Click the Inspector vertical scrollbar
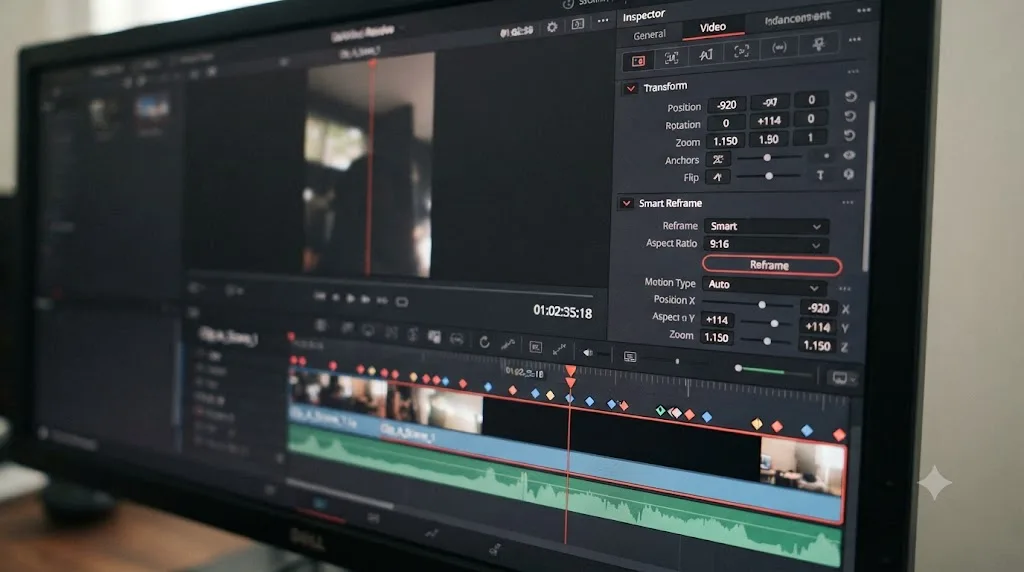This screenshot has height=572, width=1024. [869, 186]
